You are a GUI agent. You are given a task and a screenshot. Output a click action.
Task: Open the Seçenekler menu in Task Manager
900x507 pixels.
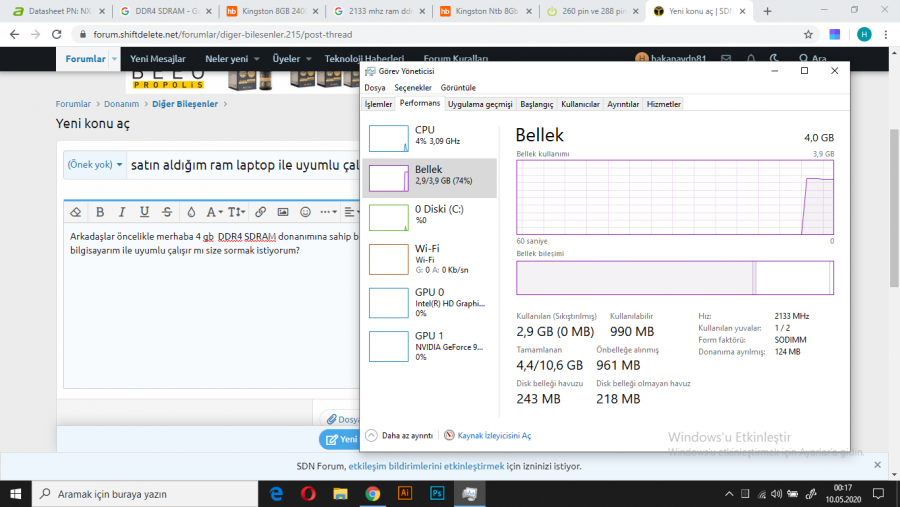(413, 88)
